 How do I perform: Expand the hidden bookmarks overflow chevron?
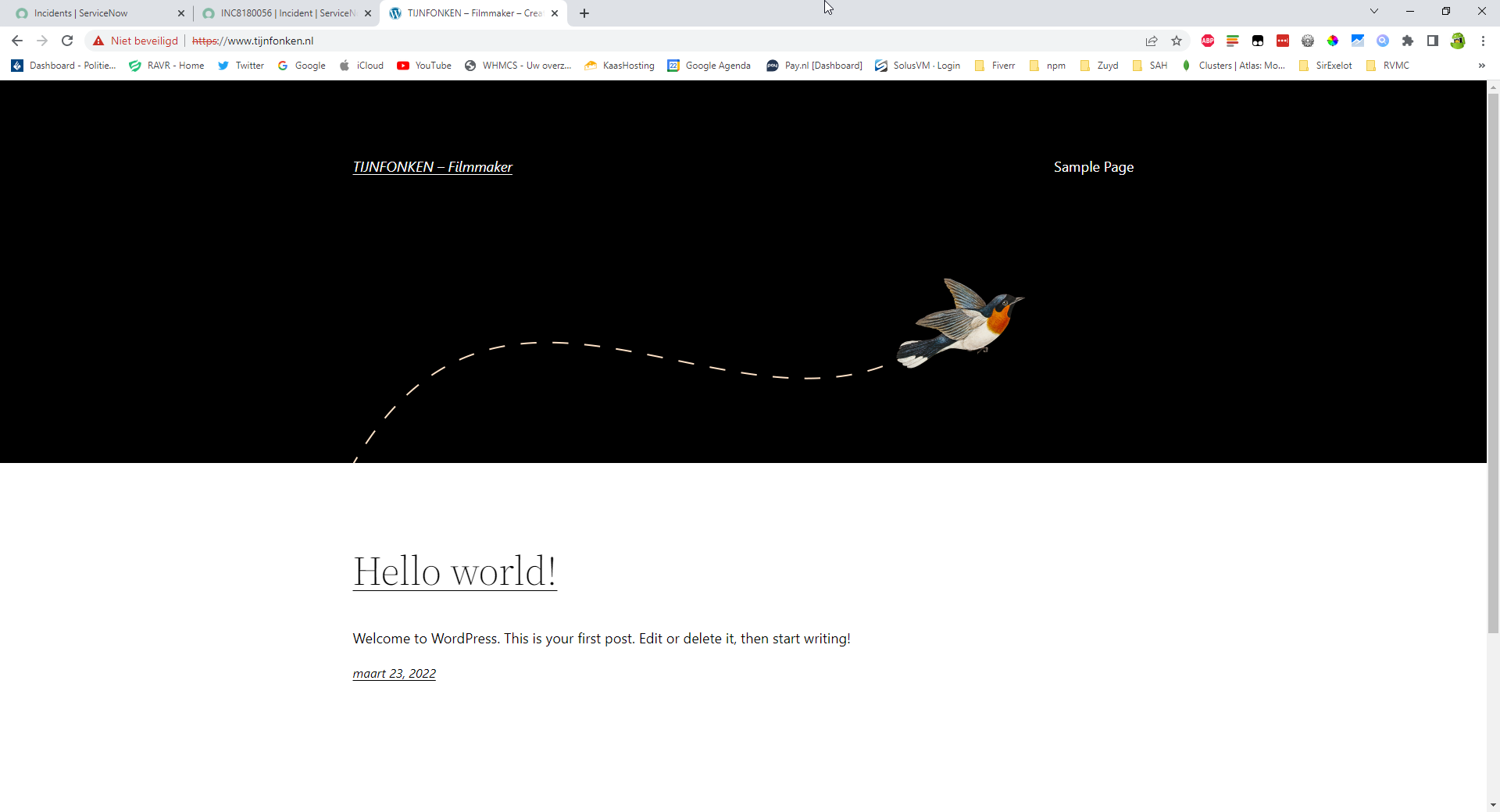click(x=1481, y=66)
